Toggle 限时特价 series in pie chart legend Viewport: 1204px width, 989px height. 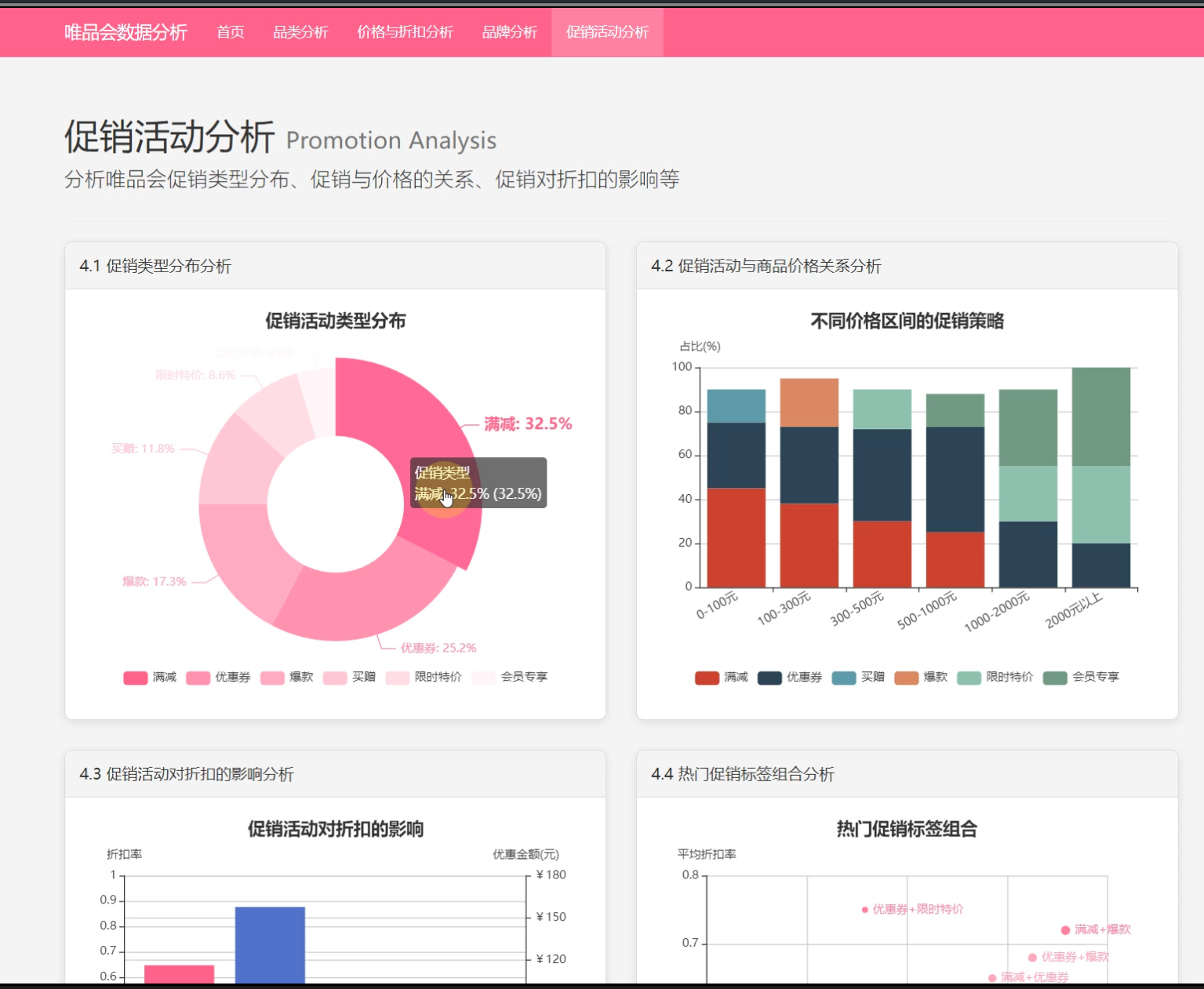397,677
